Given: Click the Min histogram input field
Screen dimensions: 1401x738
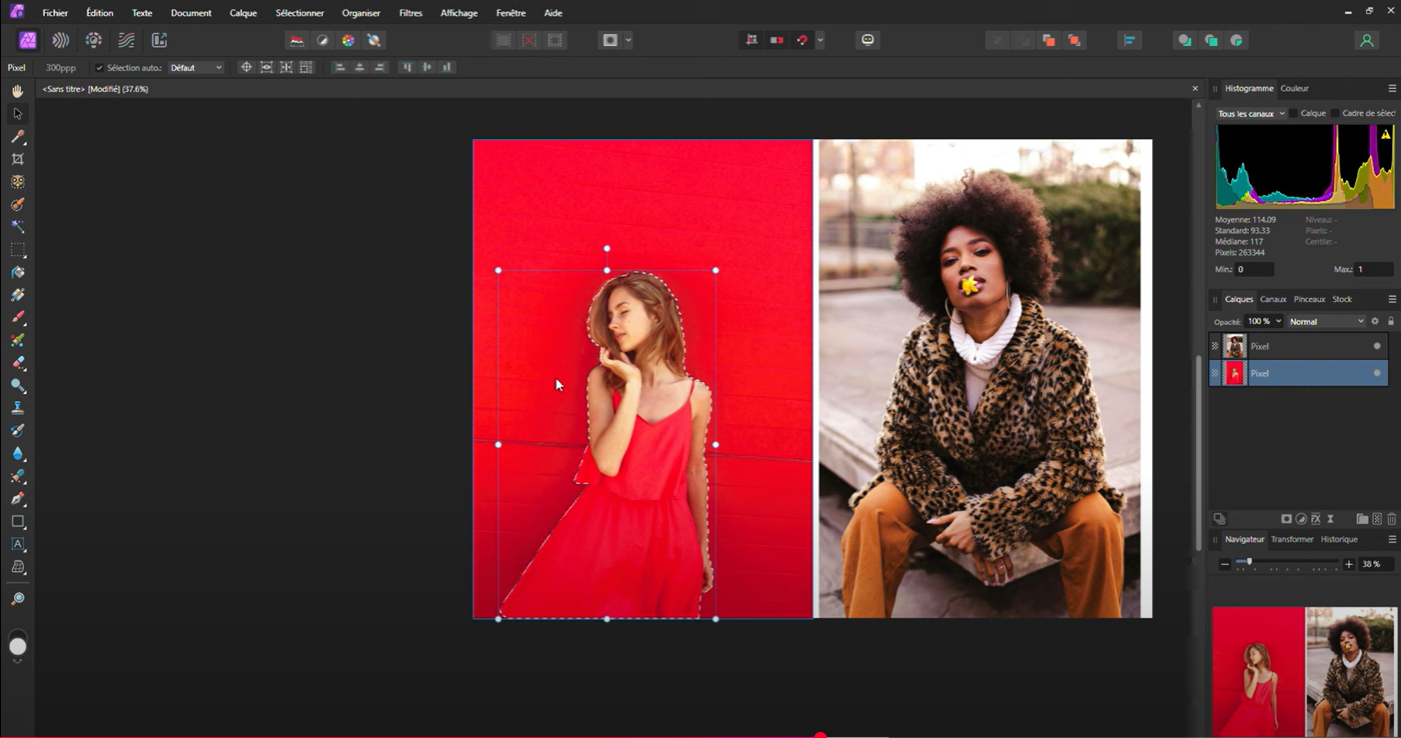Looking at the screenshot, I should pyautogui.click(x=1254, y=269).
